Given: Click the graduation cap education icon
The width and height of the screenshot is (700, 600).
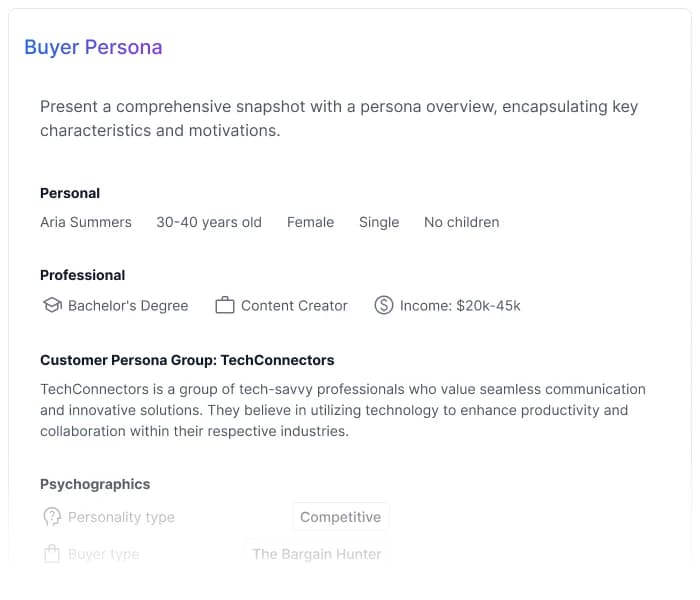Looking at the screenshot, I should tap(52, 305).
